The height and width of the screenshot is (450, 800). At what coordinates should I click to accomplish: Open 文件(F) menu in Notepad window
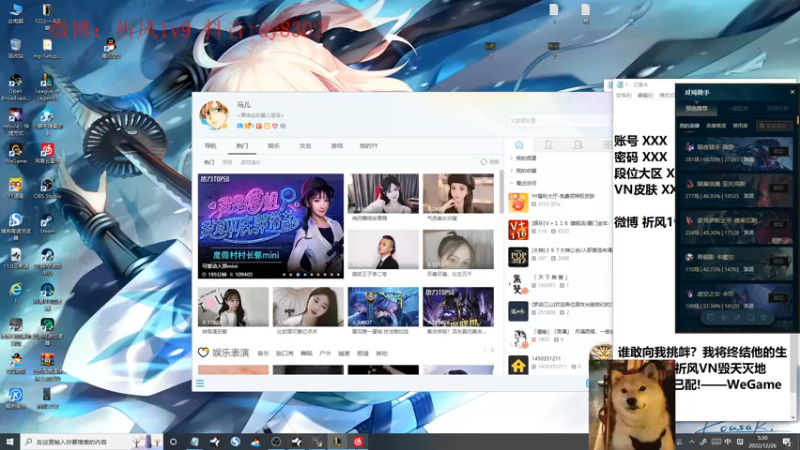623,95
